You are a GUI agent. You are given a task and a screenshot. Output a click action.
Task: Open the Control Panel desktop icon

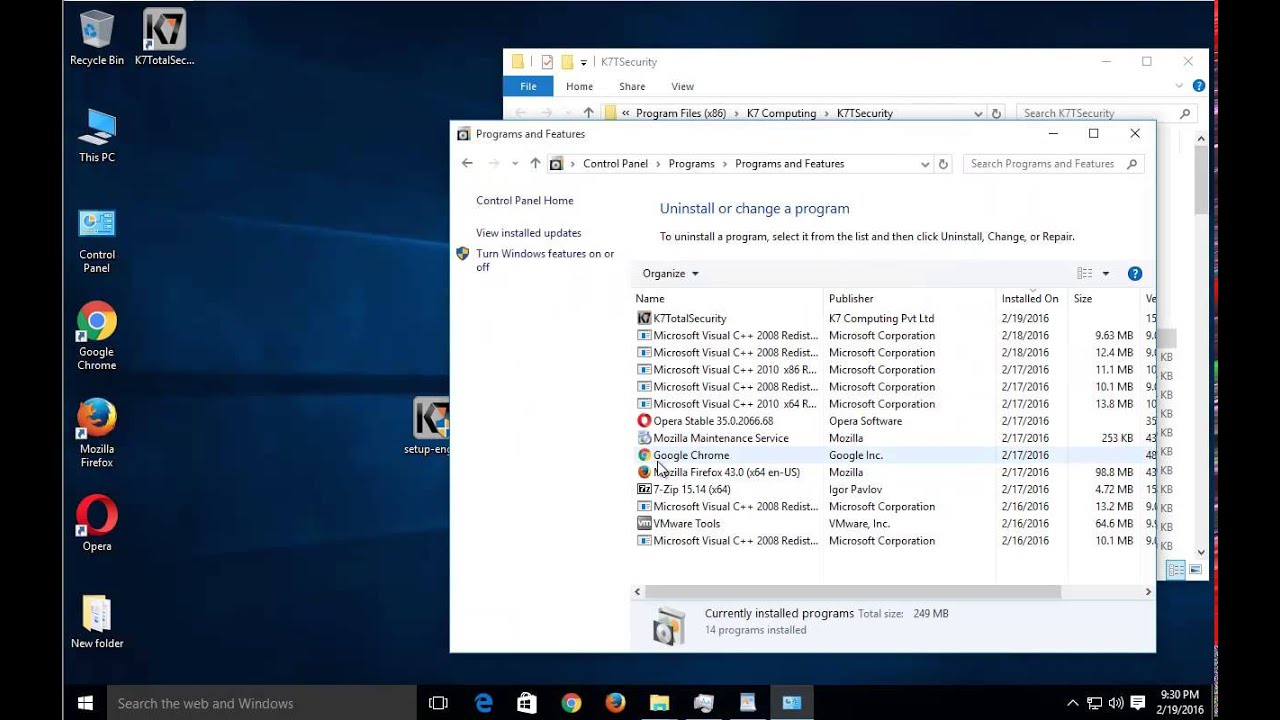click(x=97, y=240)
